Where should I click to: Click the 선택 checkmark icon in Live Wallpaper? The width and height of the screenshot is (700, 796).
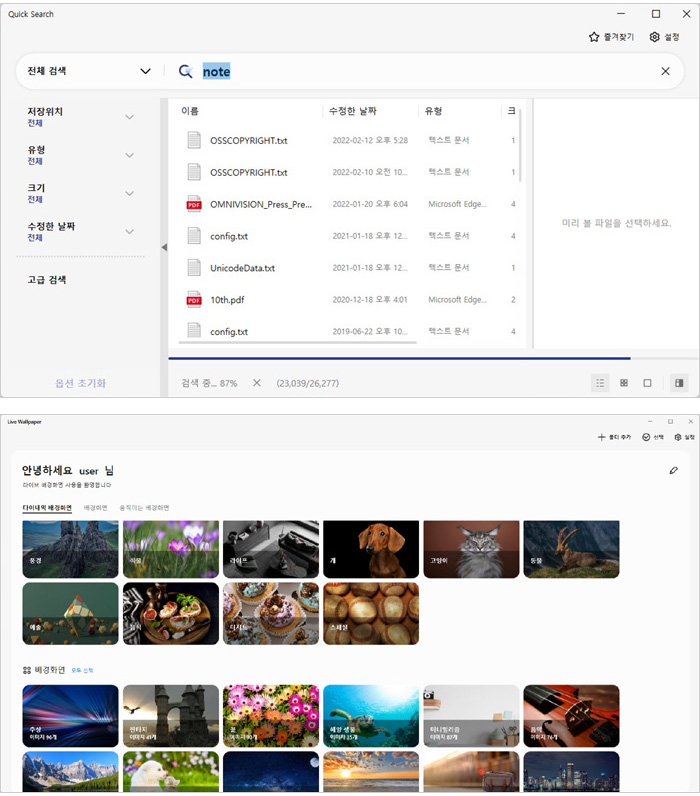point(646,437)
